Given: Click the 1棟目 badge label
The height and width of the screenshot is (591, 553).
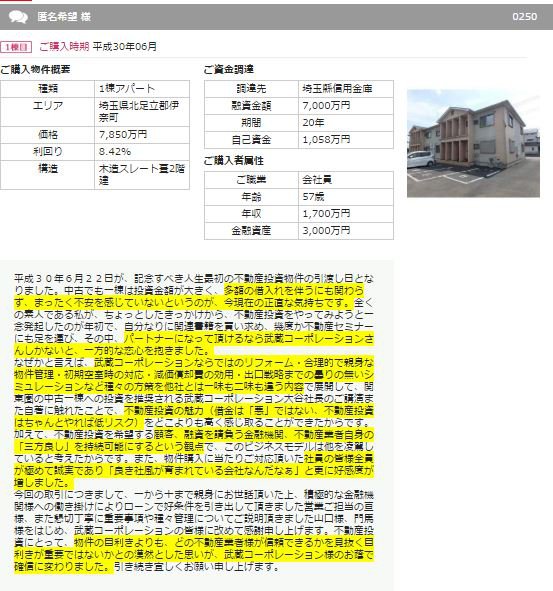Looking at the screenshot, I should 16,47.
